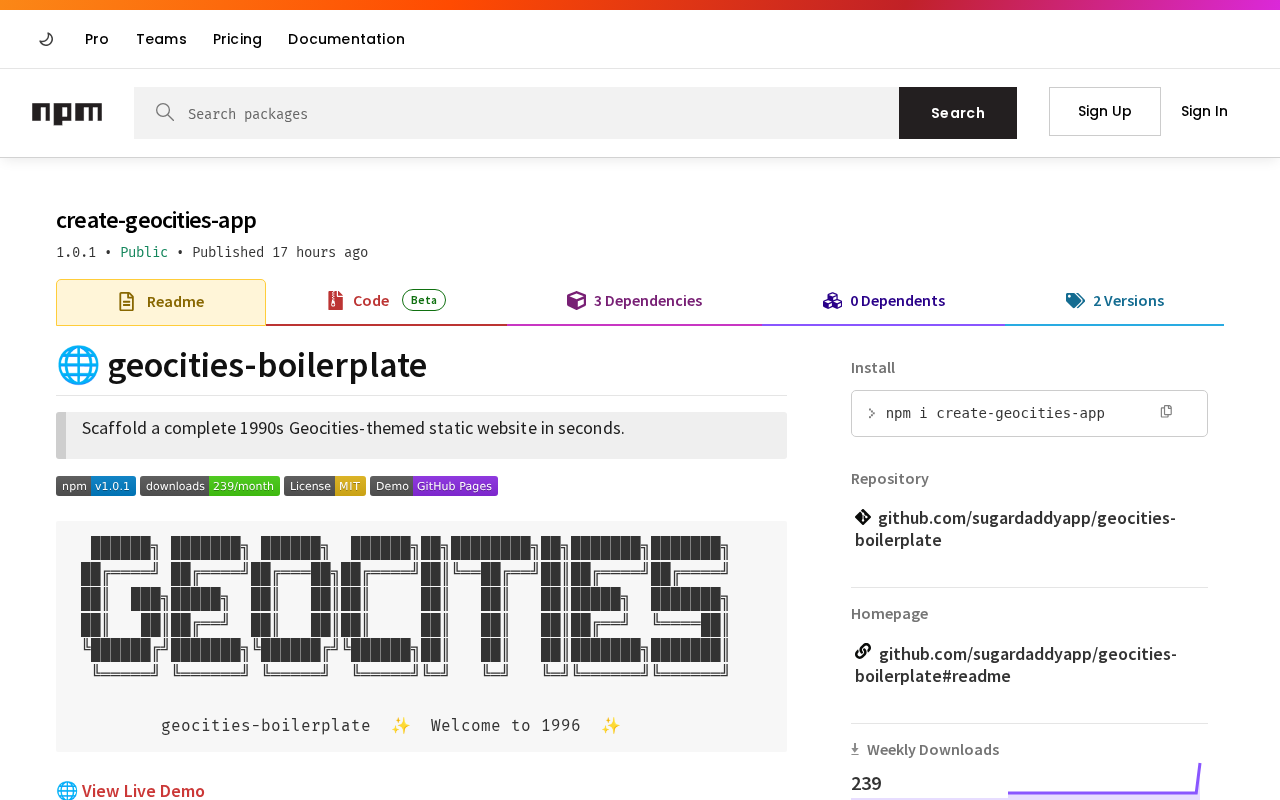
Task: Toggle dark mode moon icon
Action: pyautogui.click(x=46, y=39)
